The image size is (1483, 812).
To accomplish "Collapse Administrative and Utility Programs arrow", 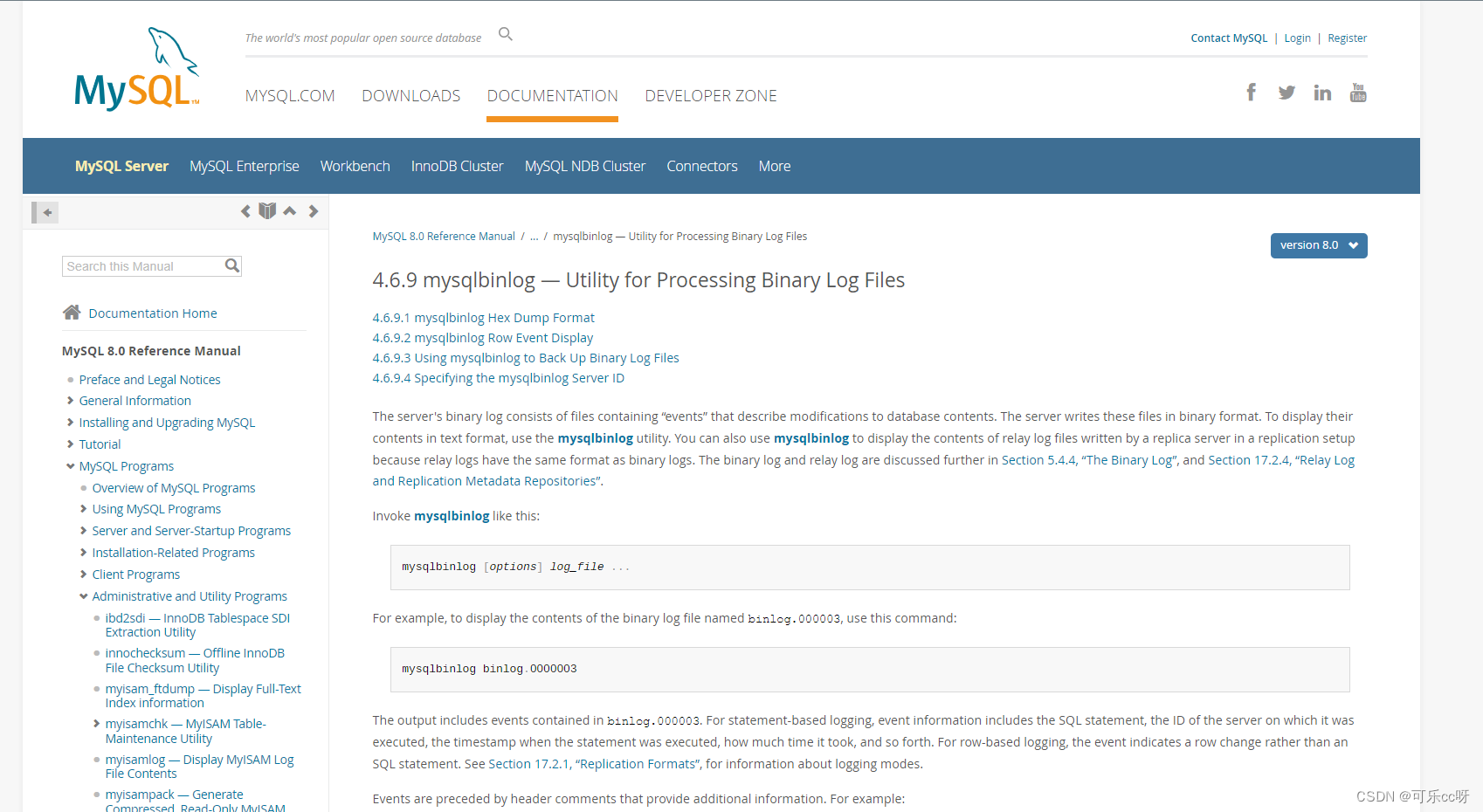I will coord(83,596).
